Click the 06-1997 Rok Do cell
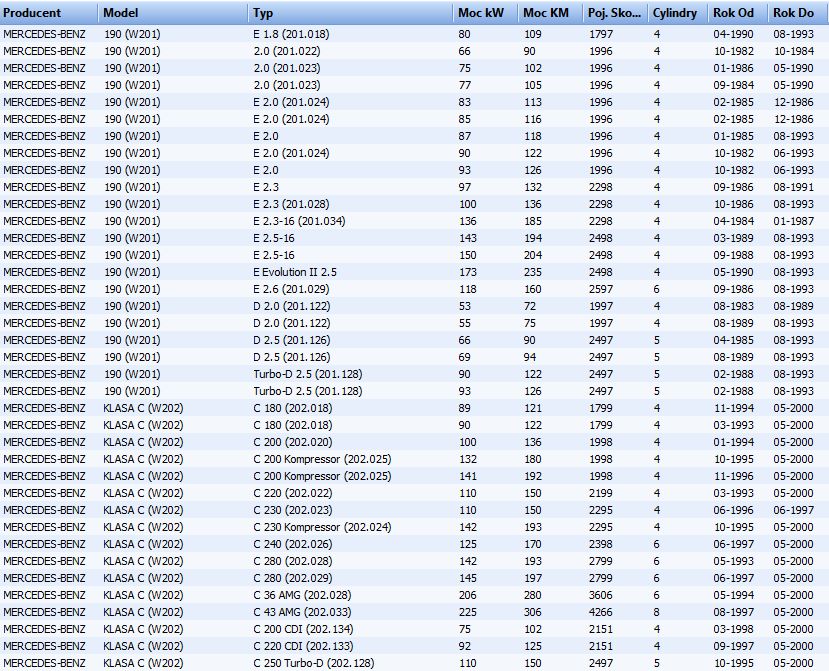This screenshot has width=829, height=671. point(794,510)
